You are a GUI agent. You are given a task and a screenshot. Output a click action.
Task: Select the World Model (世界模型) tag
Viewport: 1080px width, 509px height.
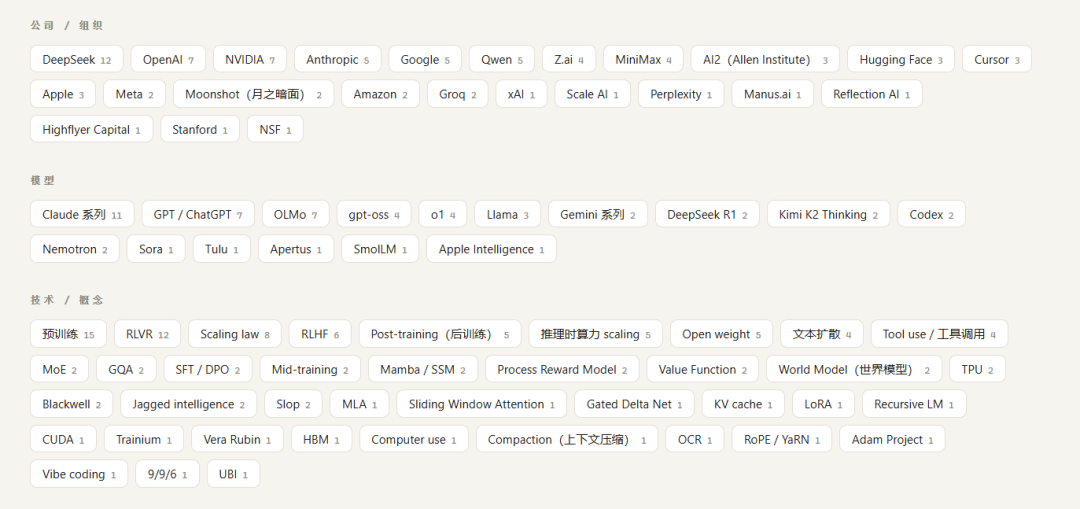point(854,369)
